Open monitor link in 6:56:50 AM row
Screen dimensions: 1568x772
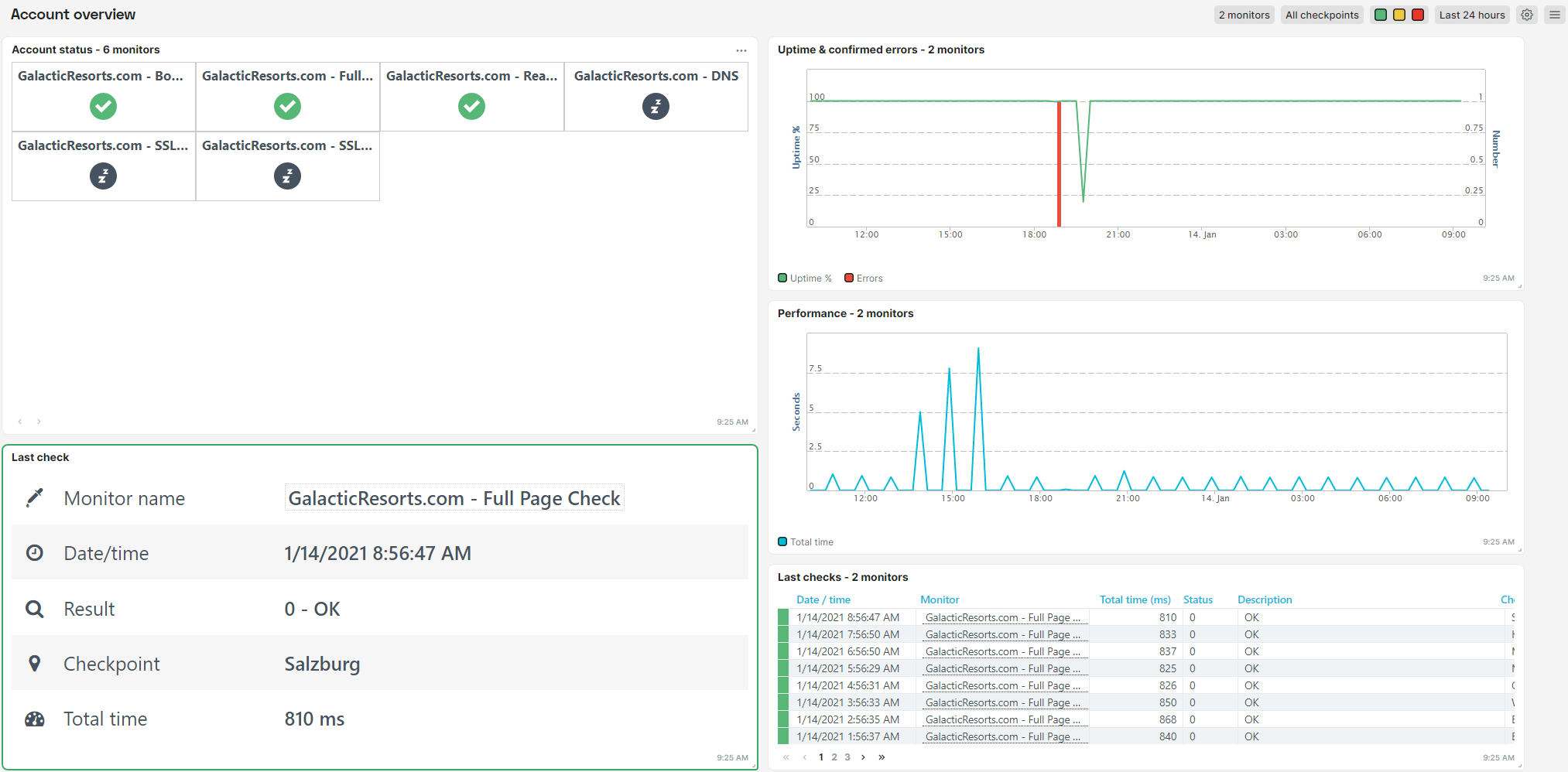pos(1003,651)
